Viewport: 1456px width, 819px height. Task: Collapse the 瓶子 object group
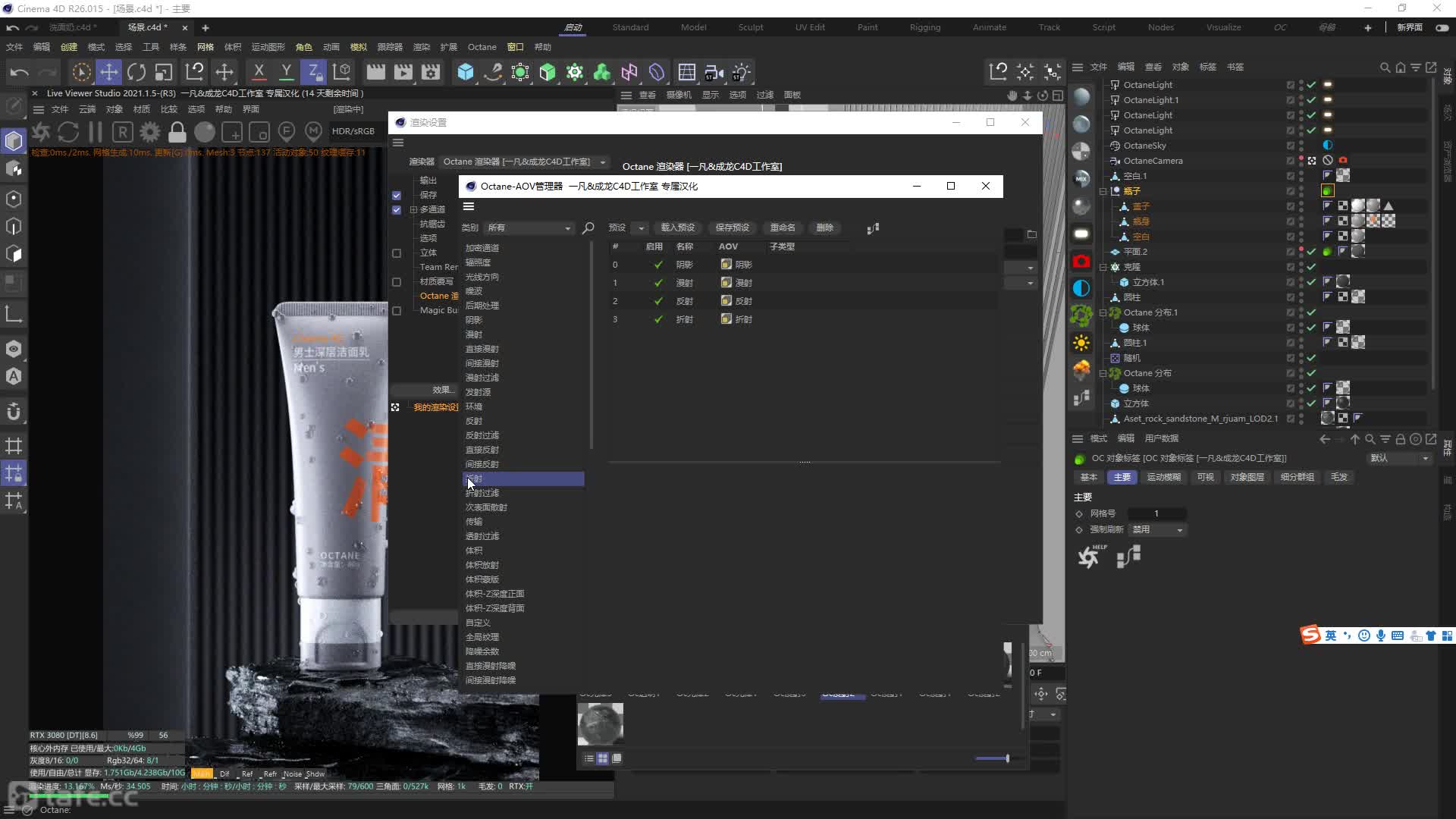(x=1103, y=191)
